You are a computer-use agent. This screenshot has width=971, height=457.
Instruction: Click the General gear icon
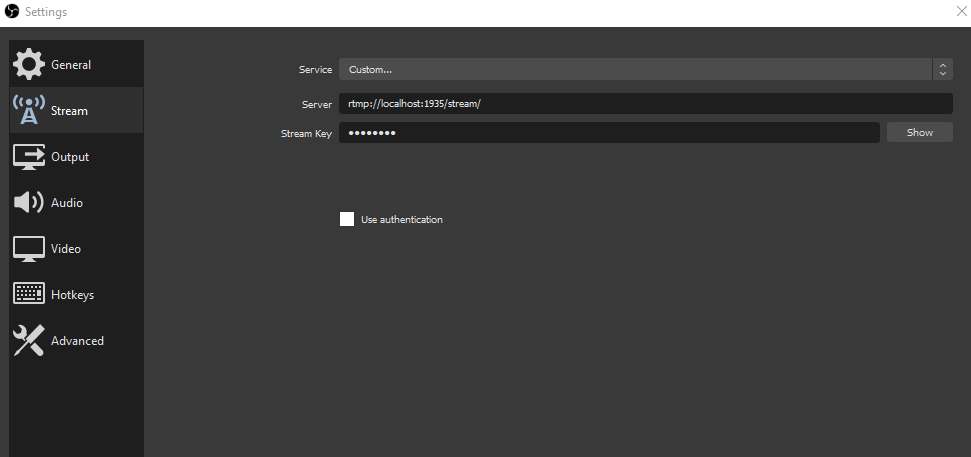28,64
